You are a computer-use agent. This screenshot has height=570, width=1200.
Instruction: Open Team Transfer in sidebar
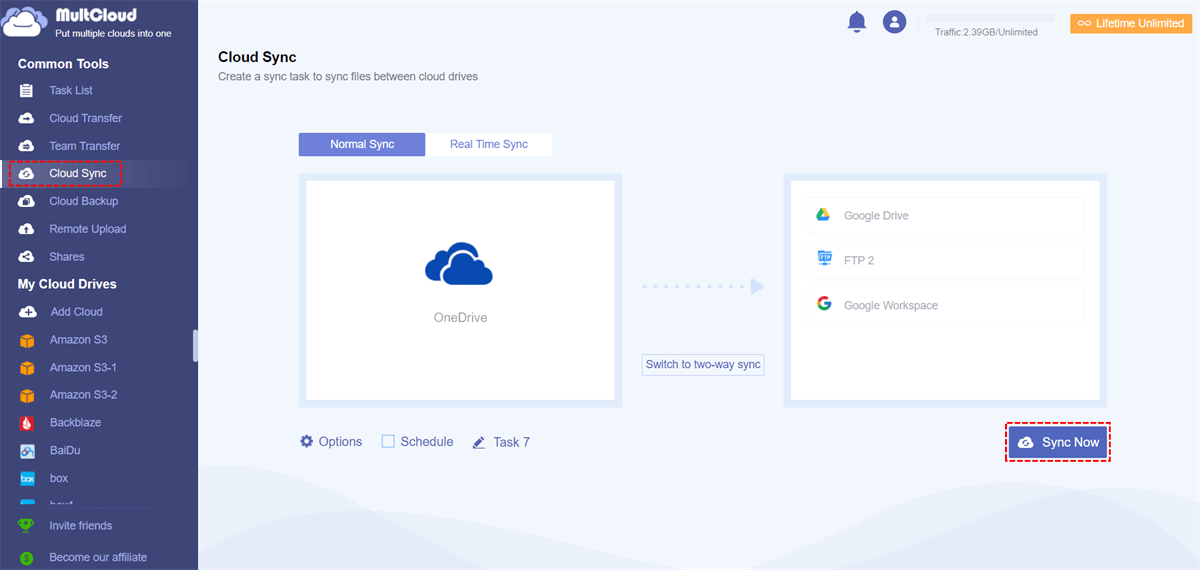tap(85, 146)
